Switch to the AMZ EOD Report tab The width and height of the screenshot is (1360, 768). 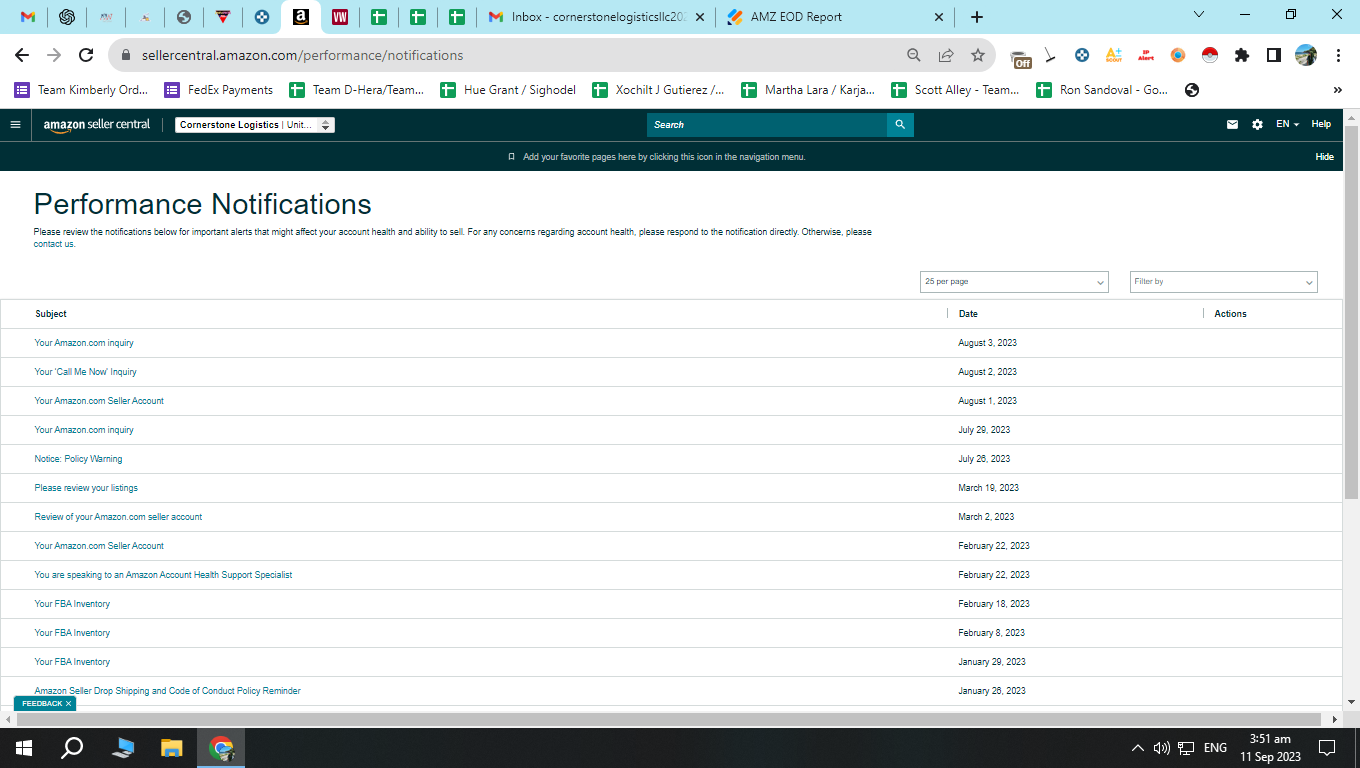[x=836, y=17]
